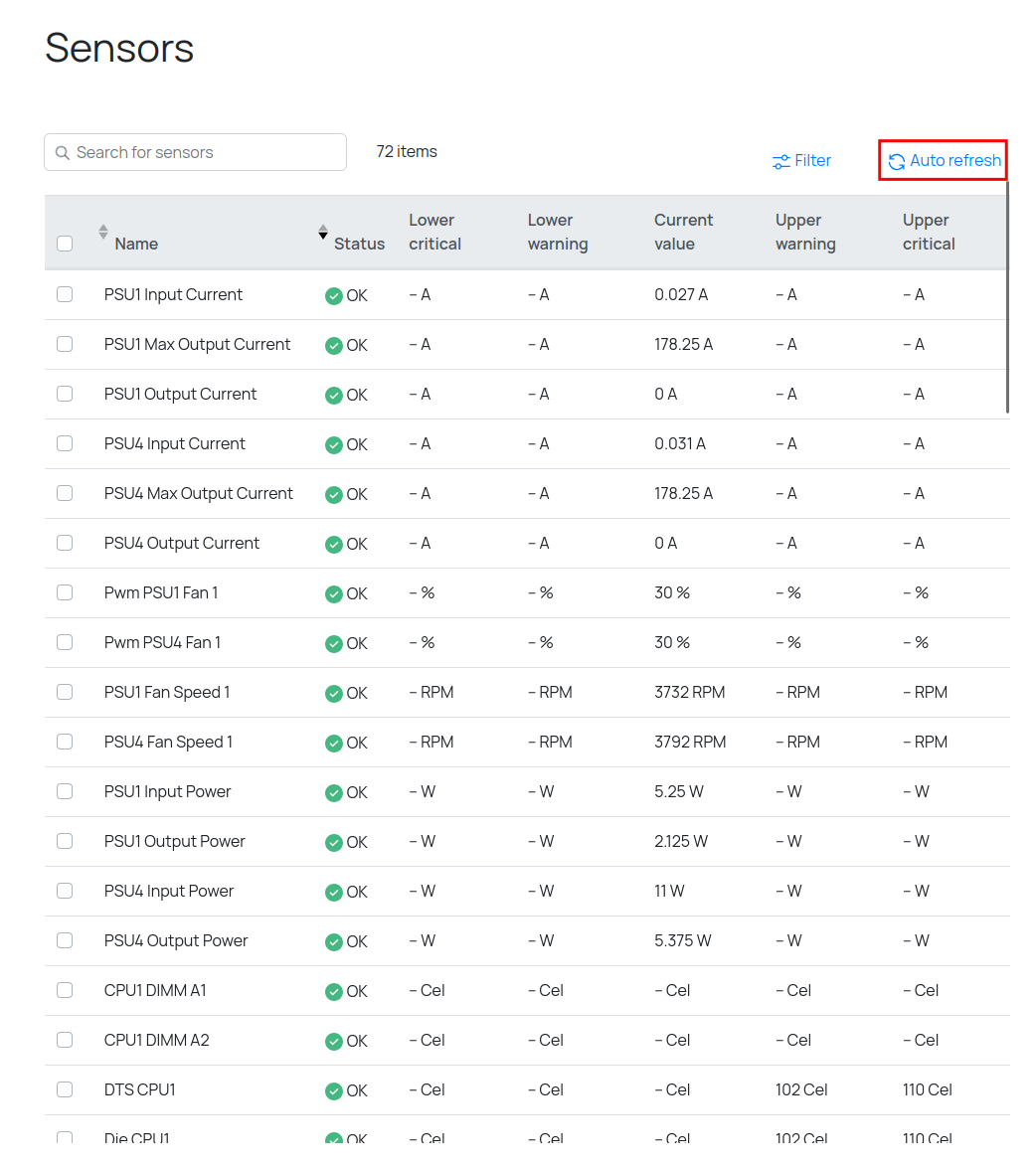The image size is (1036, 1166).
Task: Select the PSU4 Fan Speed 1 checkbox
Action: 65,742
